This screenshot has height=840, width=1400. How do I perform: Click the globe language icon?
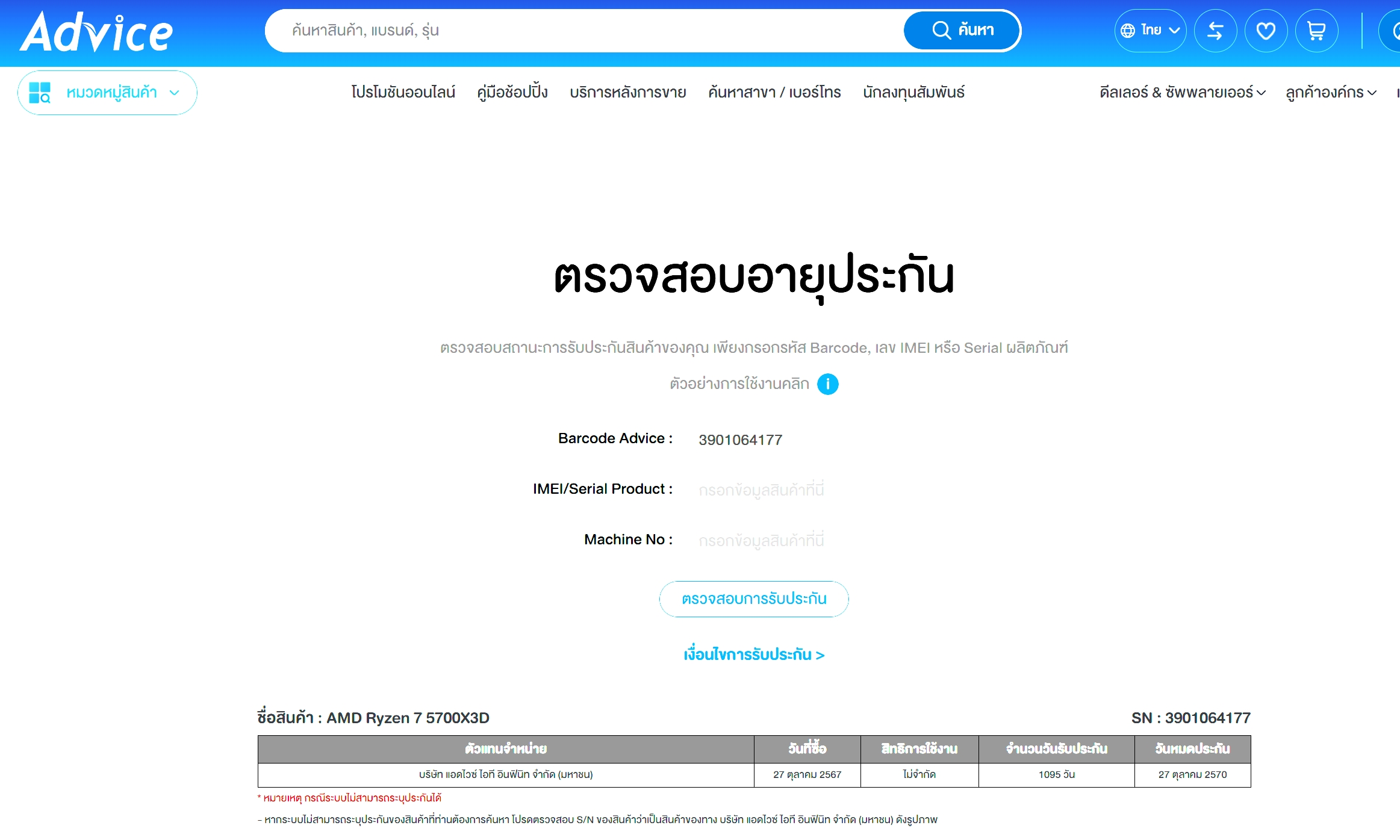click(x=1128, y=31)
